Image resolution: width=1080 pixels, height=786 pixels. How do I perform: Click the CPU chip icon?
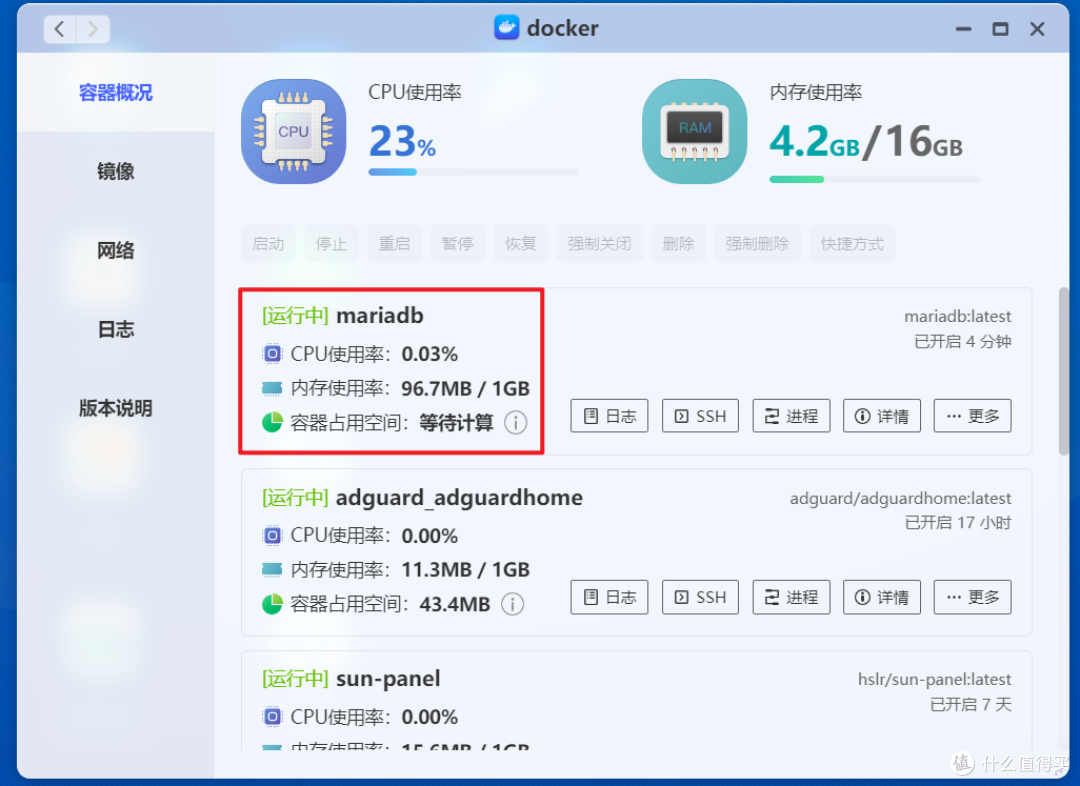click(293, 132)
